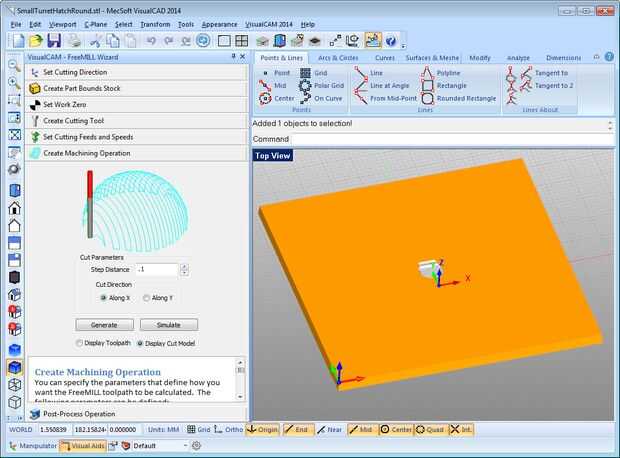The height and width of the screenshot is (458, 620).
Task: Open the Transform menu
Action: [x=155, y=25]
